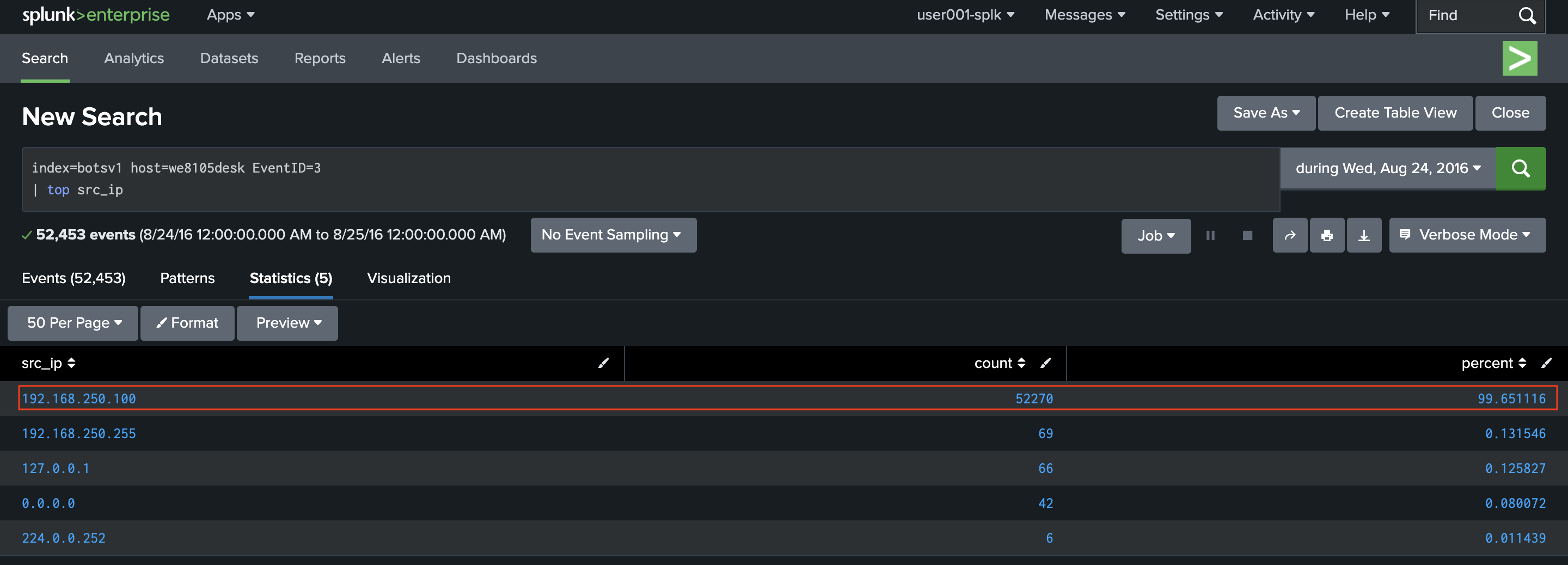This screenshot has width=1568, height=565.
Task: Click src_ip value 0.0.0.0
Action: pyautogui.click(x=48, y=503)
